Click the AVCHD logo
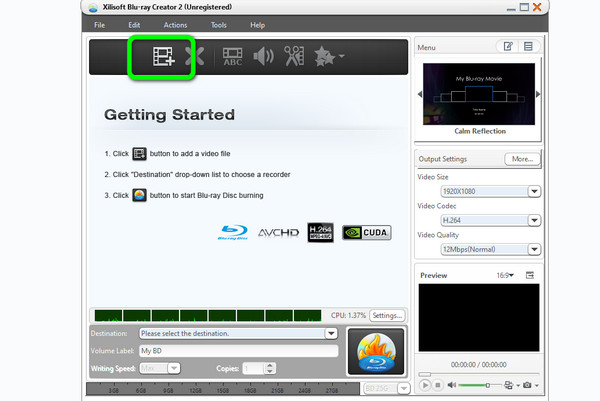The height and width of the screenshot is (401, 600). pyautogui.click(x=279, y=233)
